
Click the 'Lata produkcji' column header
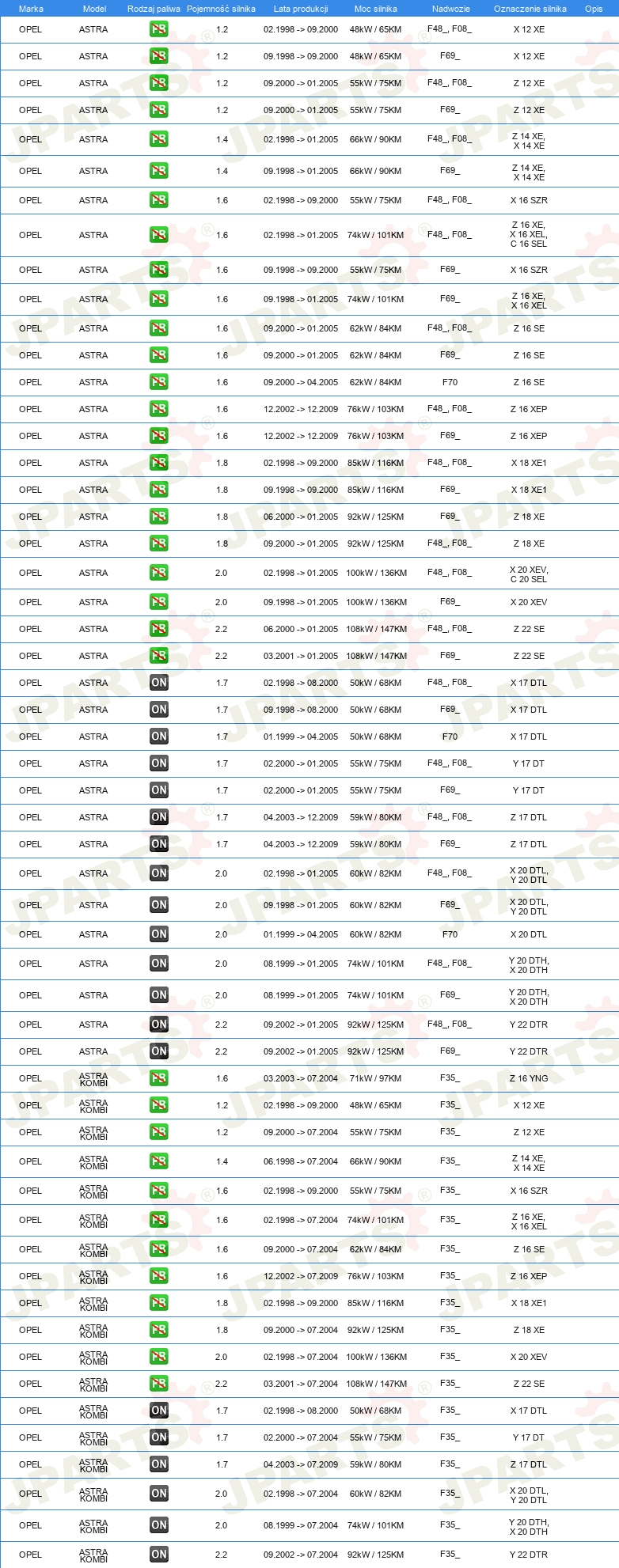pyautogui.click(x=301, y=9)
